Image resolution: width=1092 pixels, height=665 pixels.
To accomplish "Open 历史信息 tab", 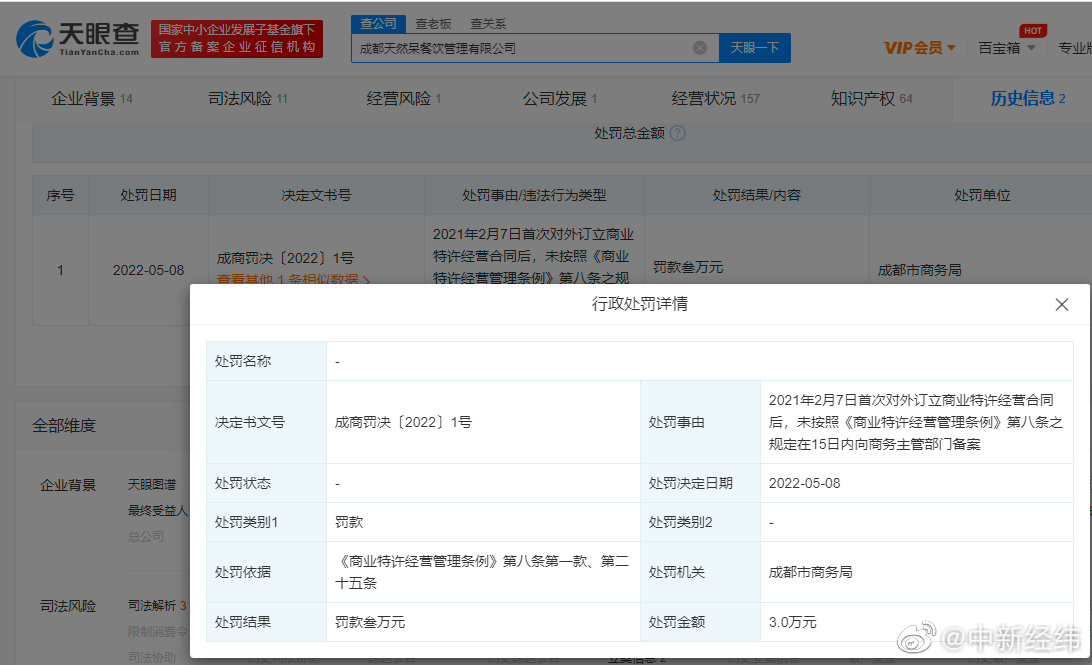I will 1028,99.
